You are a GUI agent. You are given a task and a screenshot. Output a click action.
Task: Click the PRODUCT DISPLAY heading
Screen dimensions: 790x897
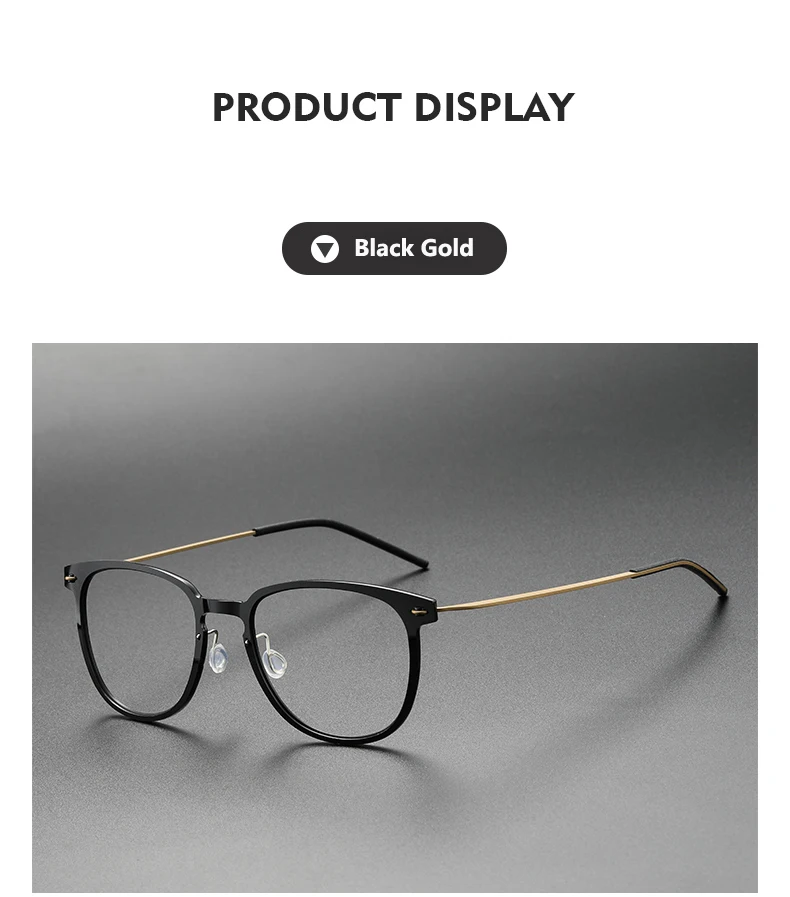click(x=394, y=107)
